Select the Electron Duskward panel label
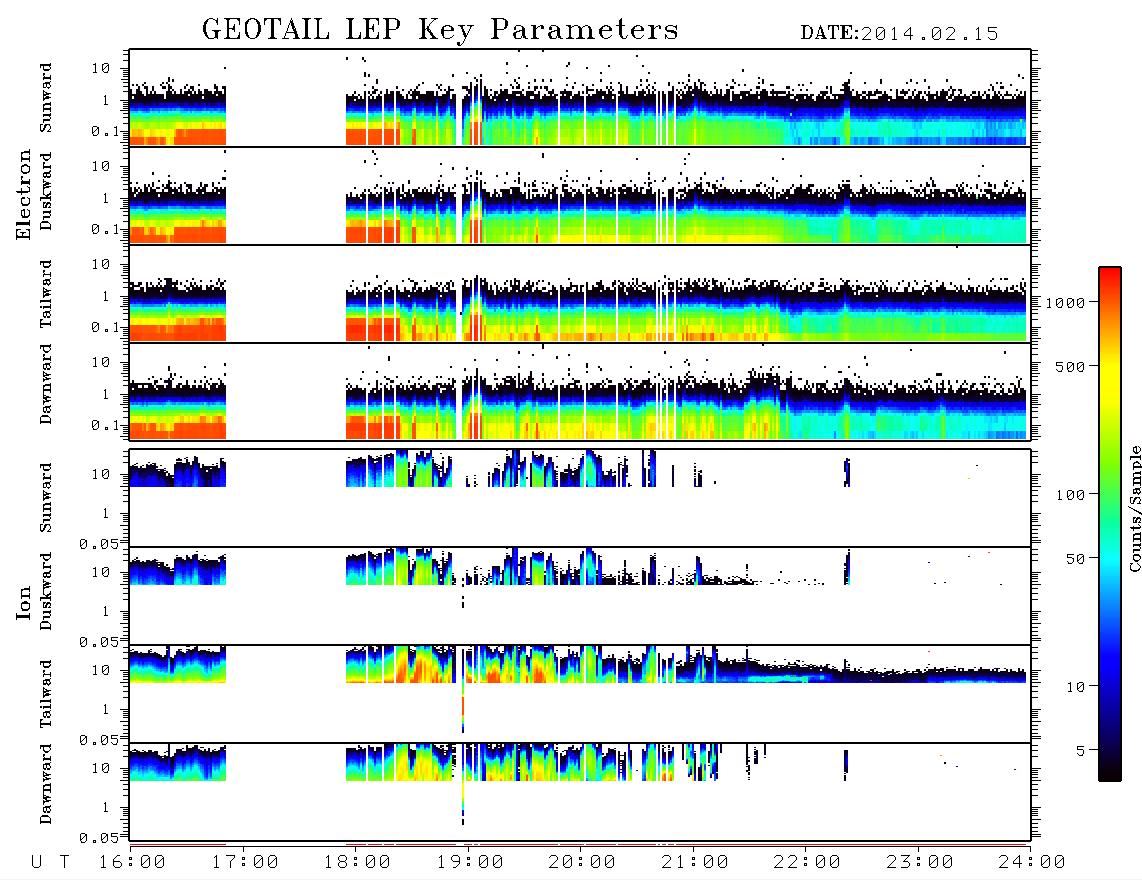 coord(46,192)
